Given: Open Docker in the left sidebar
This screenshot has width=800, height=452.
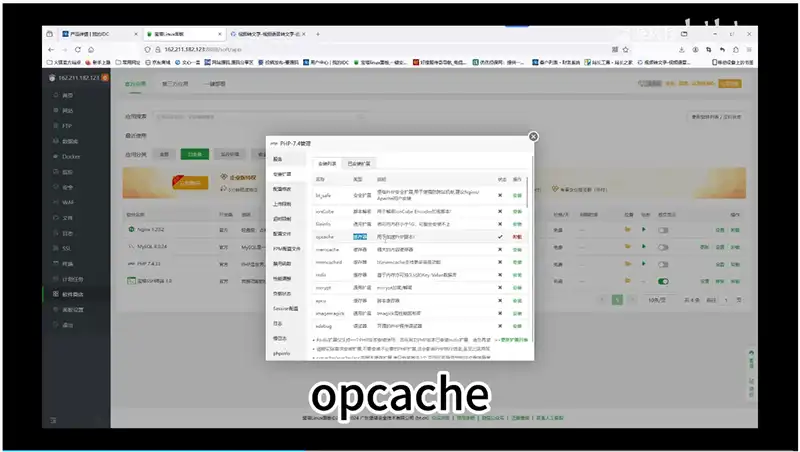Looking at the screenshot, I should pyautogui.click(x=70, y=156).
